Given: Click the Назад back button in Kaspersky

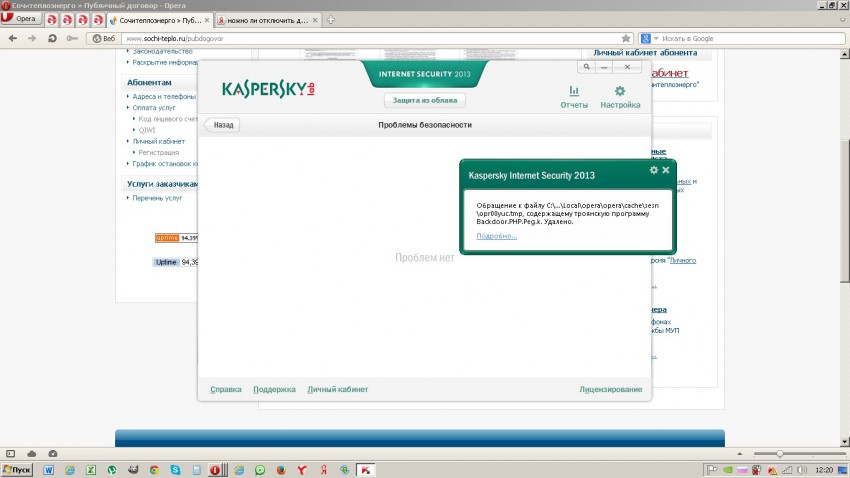Looking at the screenshot, I should pyautogui.click(x=222, y=125).
